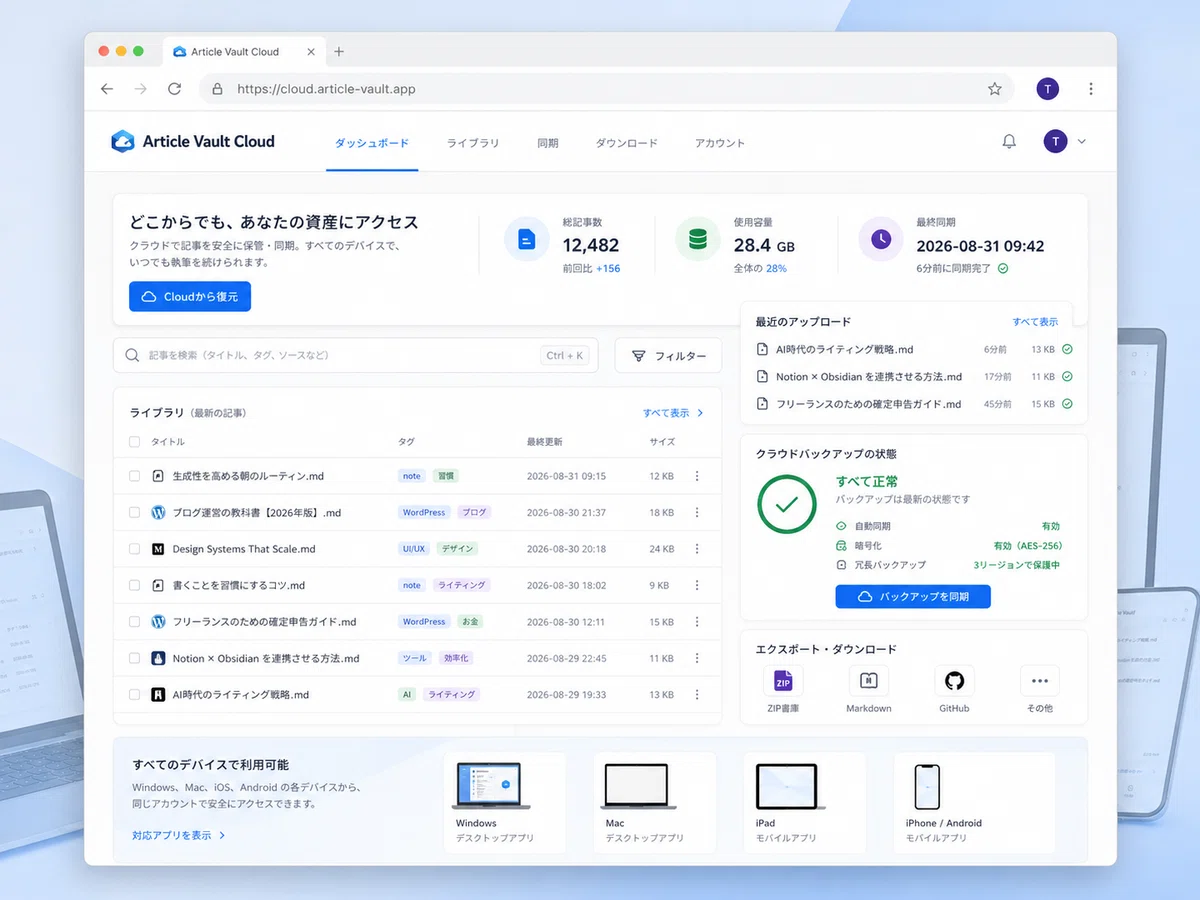
Task: Open the フィルター dropdown
Action: 668,355
